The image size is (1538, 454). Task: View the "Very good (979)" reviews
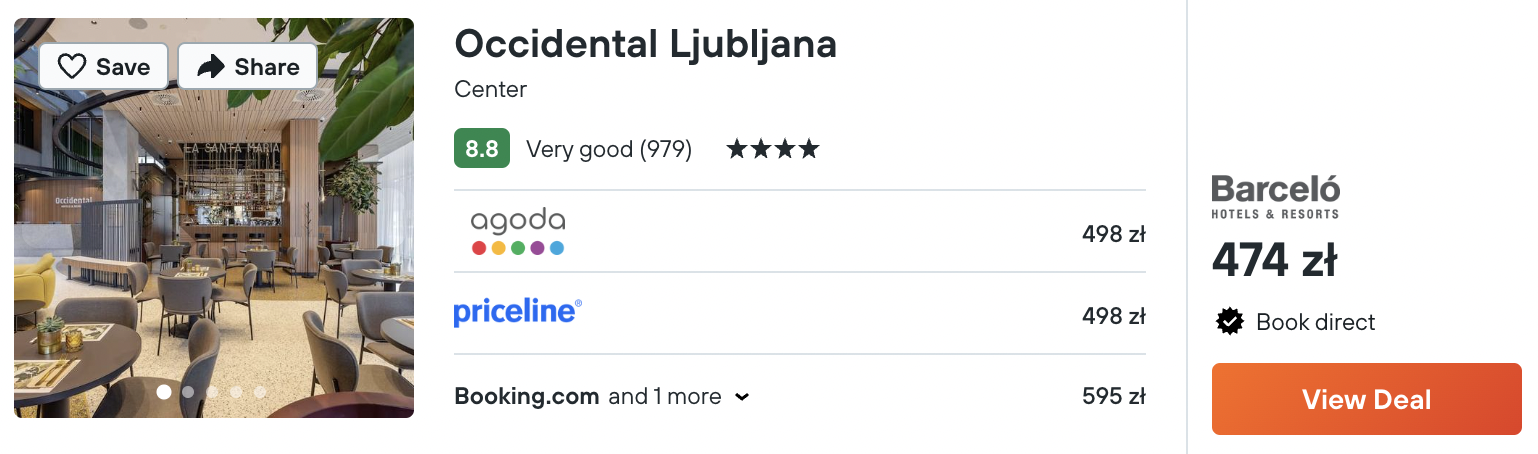point(609,149)
